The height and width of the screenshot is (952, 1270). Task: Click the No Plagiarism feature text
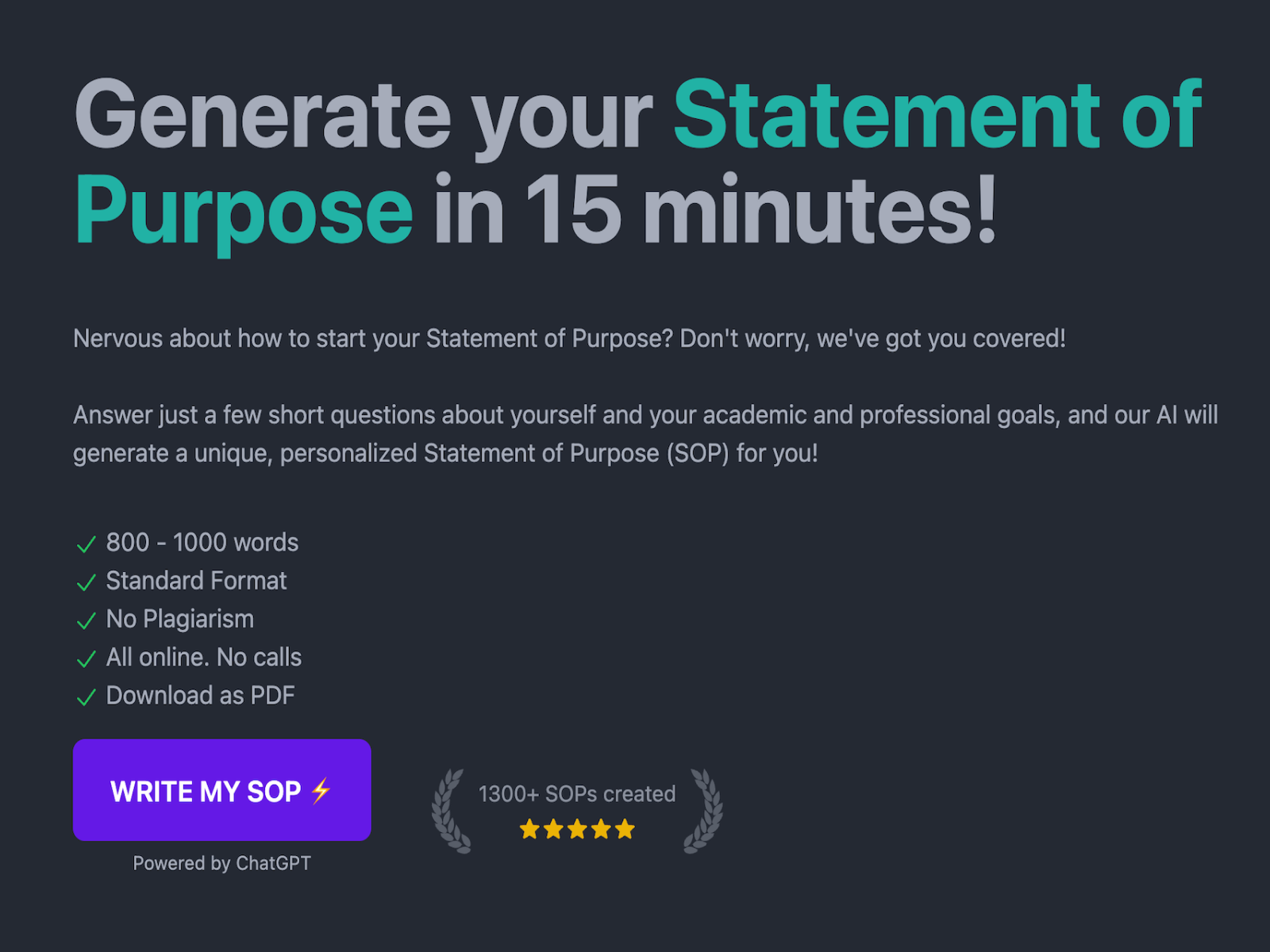pos(180,619)
